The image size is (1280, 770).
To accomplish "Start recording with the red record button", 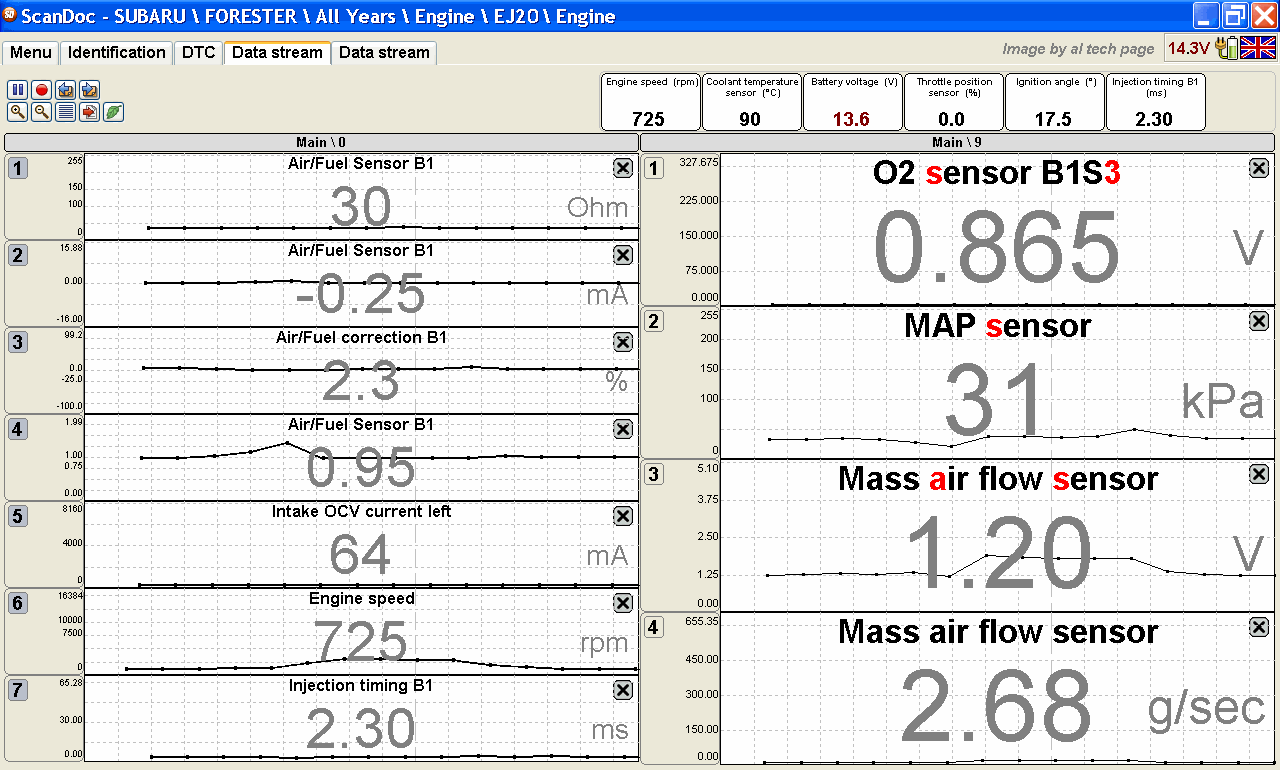I will (x=42, y=90).
